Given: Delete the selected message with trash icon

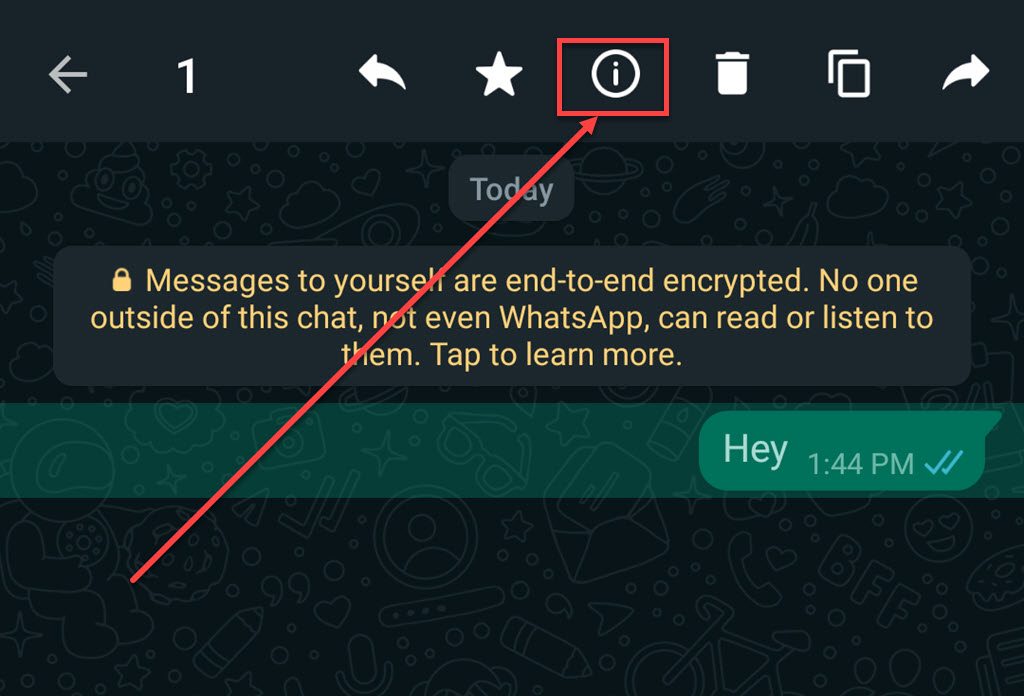Looking at the screenshot, I should (732, 74).
